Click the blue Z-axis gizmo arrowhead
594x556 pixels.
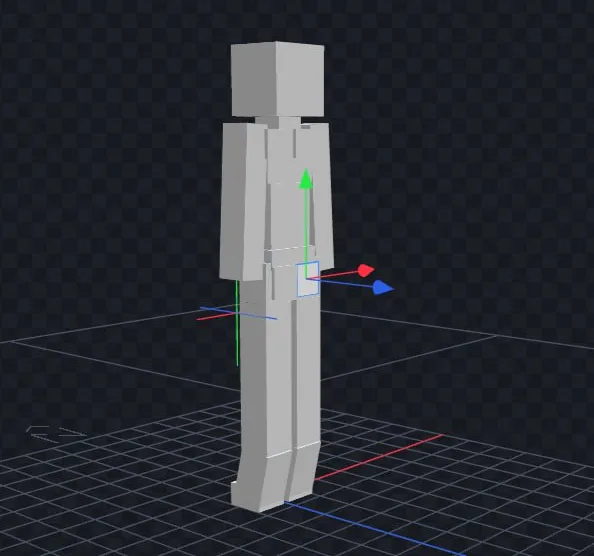383,287
